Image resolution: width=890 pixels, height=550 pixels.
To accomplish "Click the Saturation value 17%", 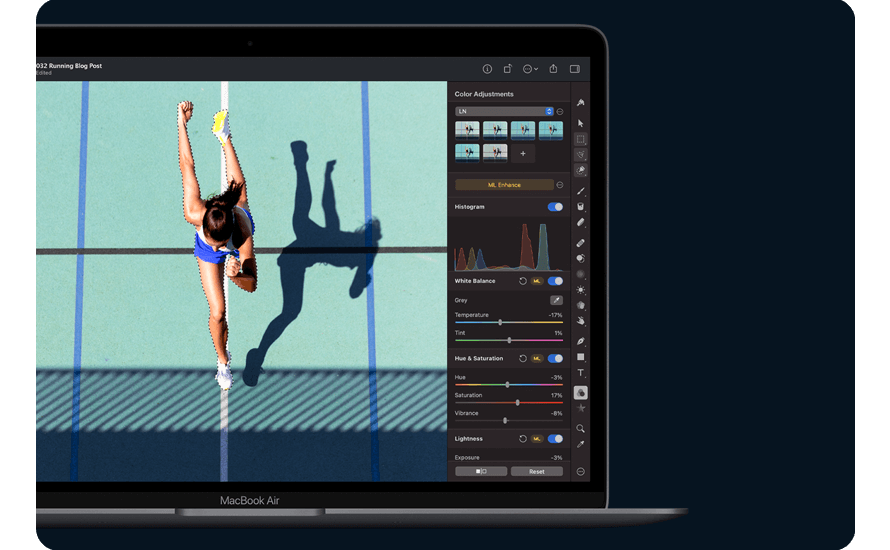I will tap(557, 395).
